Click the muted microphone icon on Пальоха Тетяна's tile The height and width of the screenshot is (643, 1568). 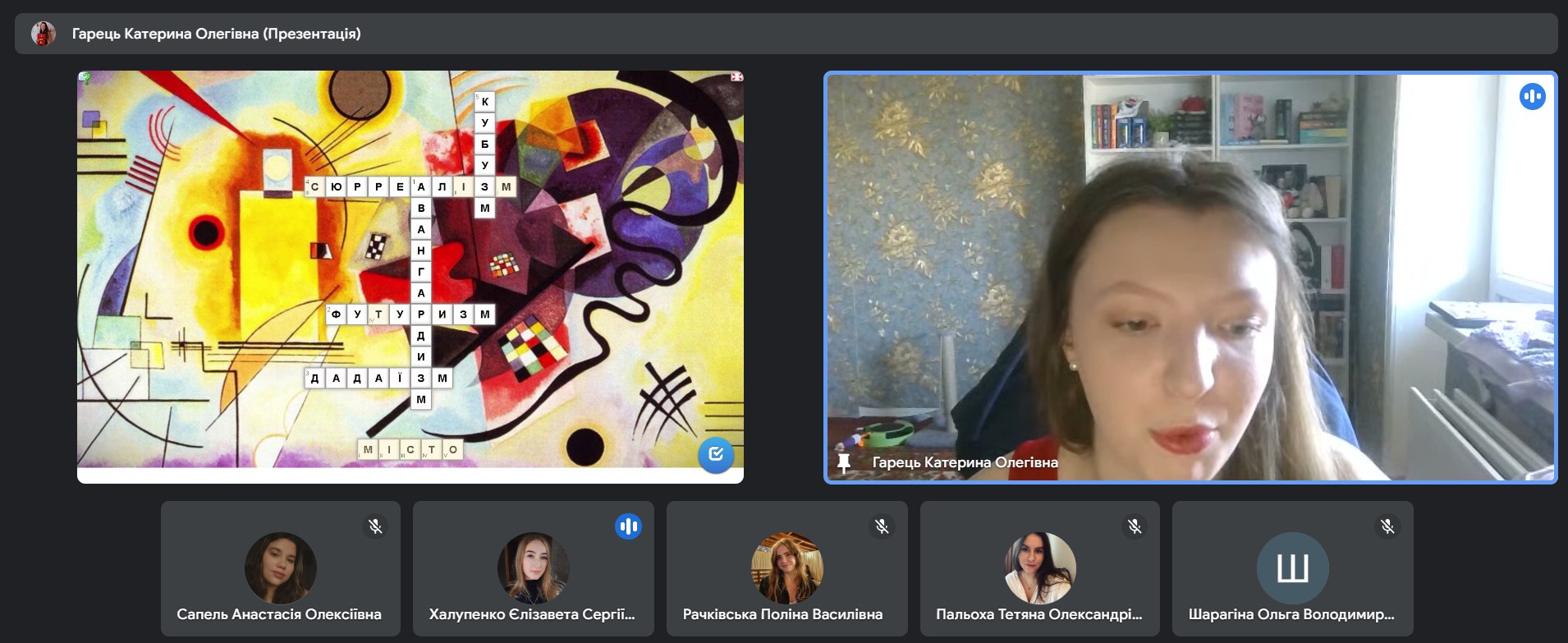tap(1135, 526)
